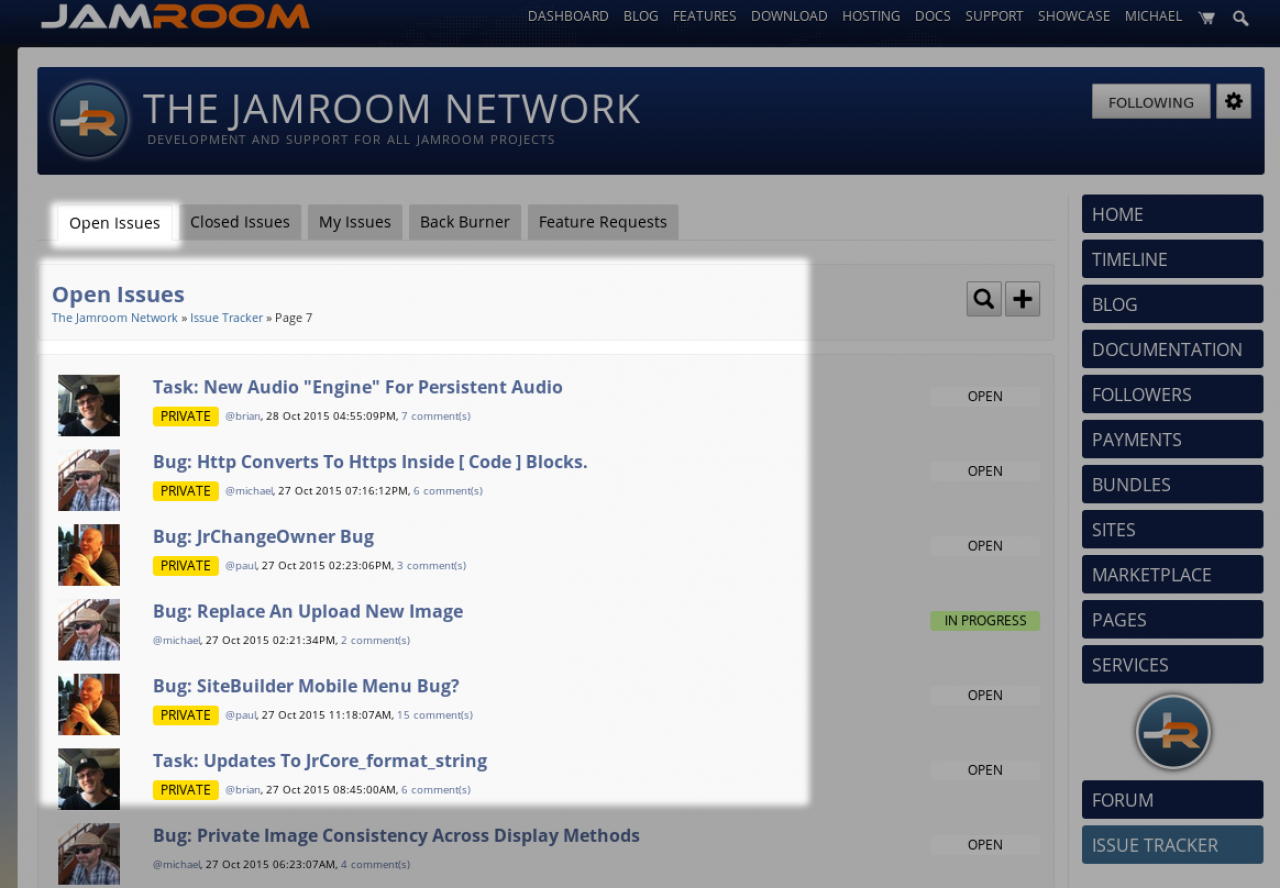This screenshot has width=1280, height=888.
Task: Click @michael on the Replace An Upload issue
Action: [177, 640]
